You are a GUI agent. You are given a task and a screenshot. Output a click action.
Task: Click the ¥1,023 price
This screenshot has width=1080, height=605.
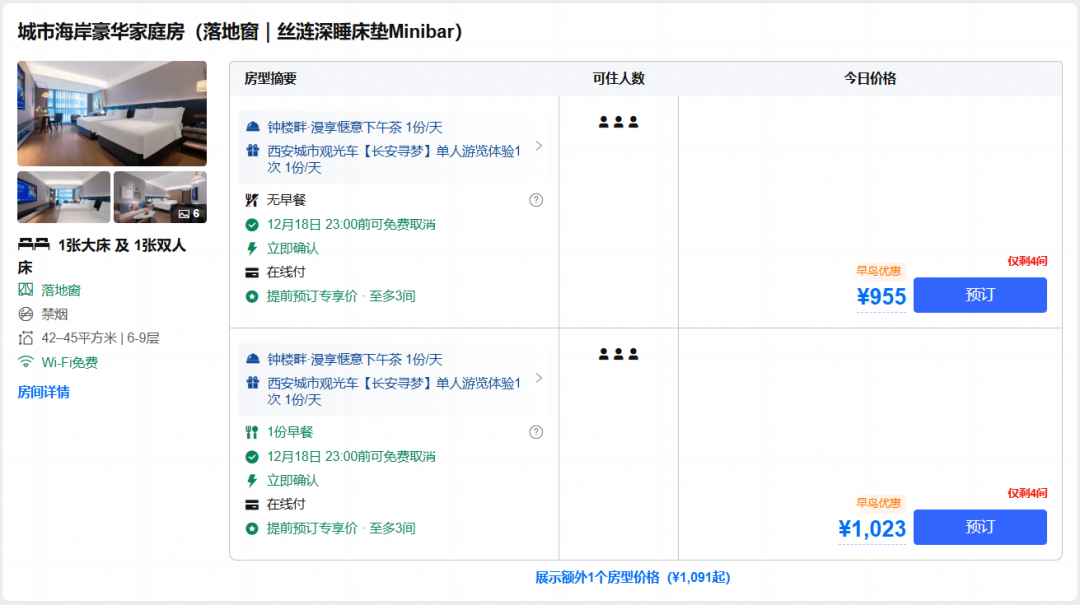[872, 529]
